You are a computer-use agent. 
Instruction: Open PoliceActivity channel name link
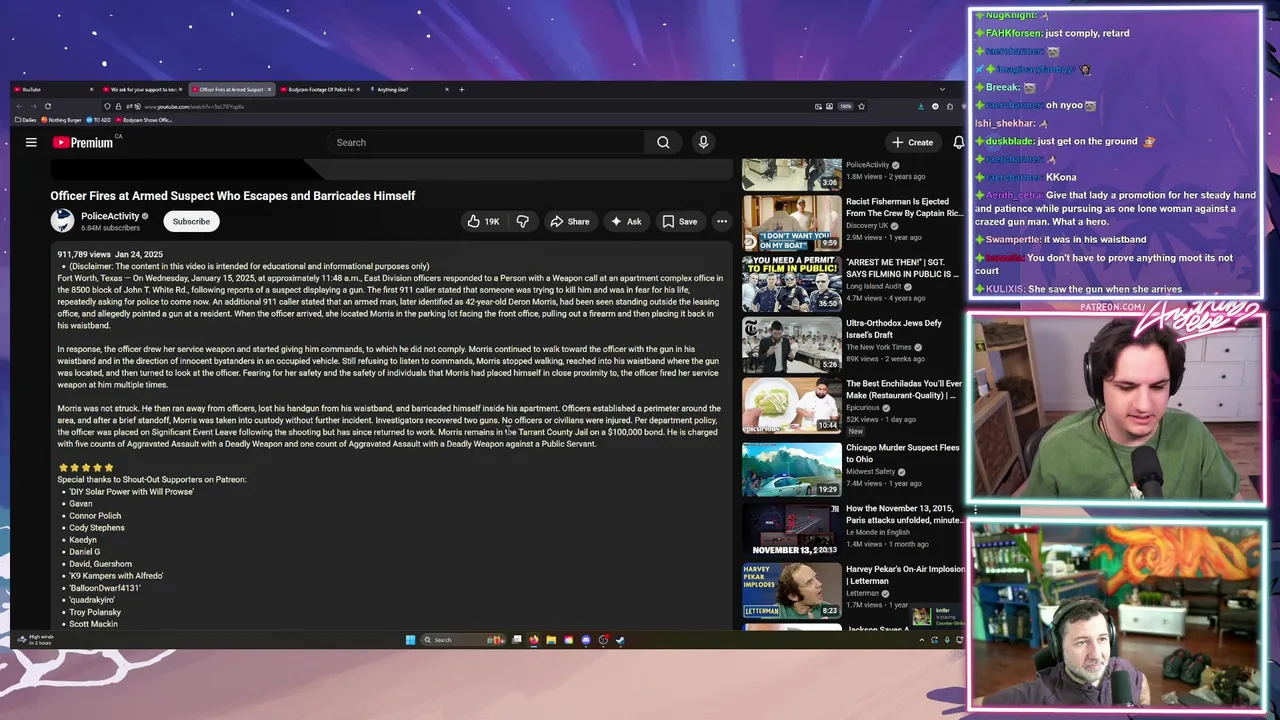pyautogui.click(x=110, y=216)
